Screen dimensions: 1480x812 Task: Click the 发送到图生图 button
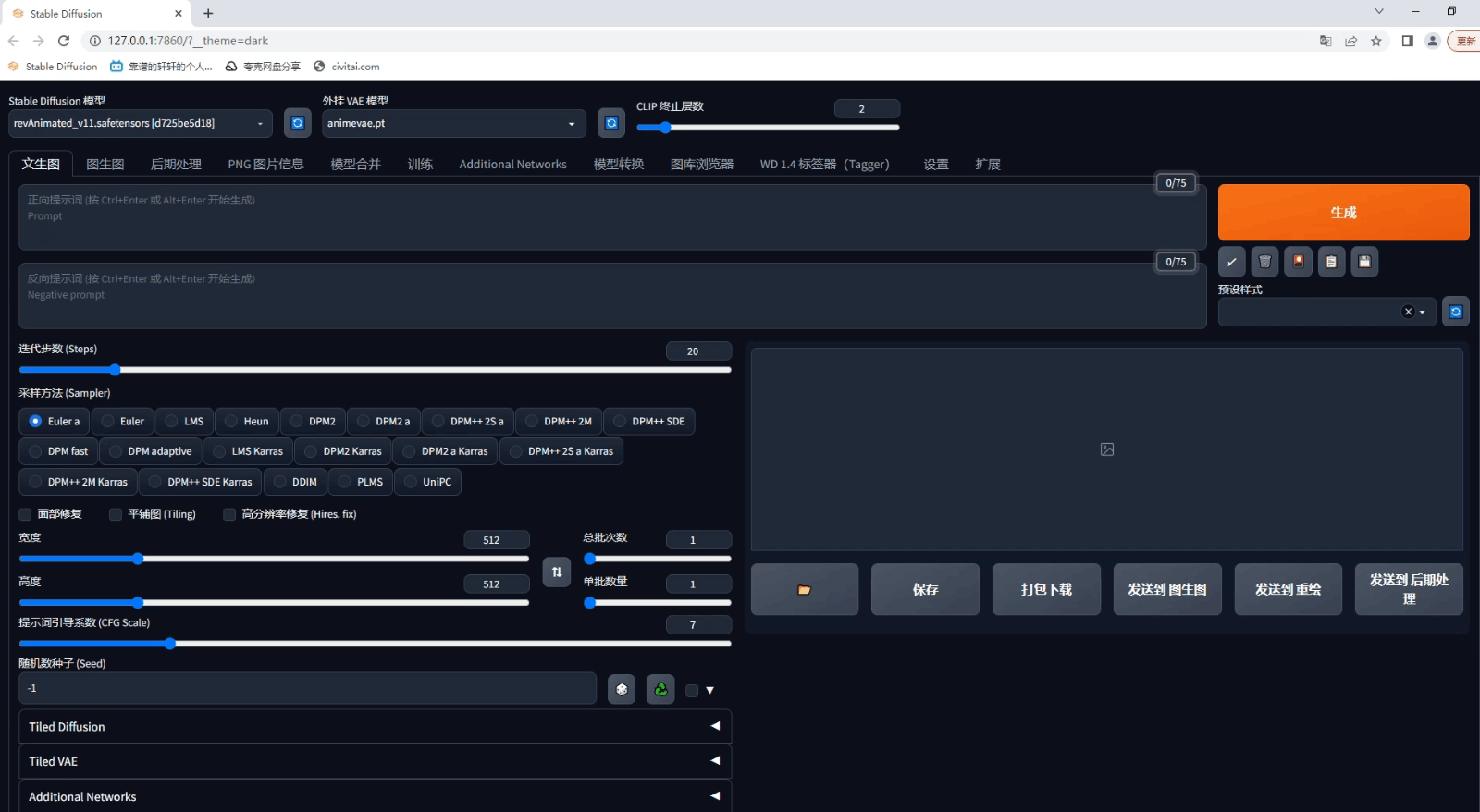point(1166,589)
